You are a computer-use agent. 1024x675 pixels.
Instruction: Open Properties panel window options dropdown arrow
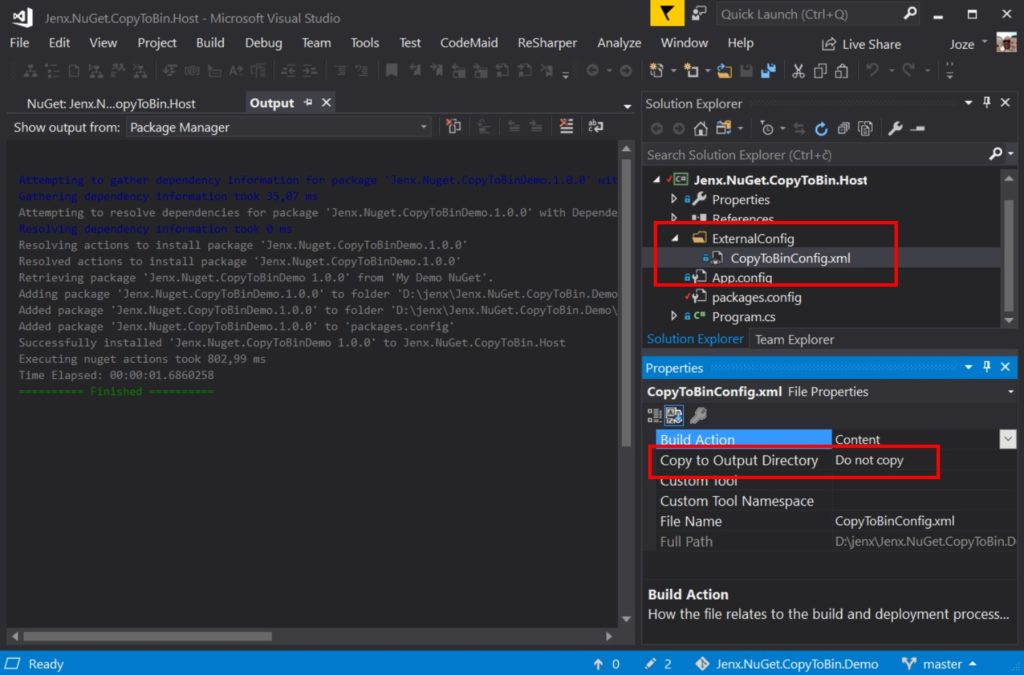968,368
